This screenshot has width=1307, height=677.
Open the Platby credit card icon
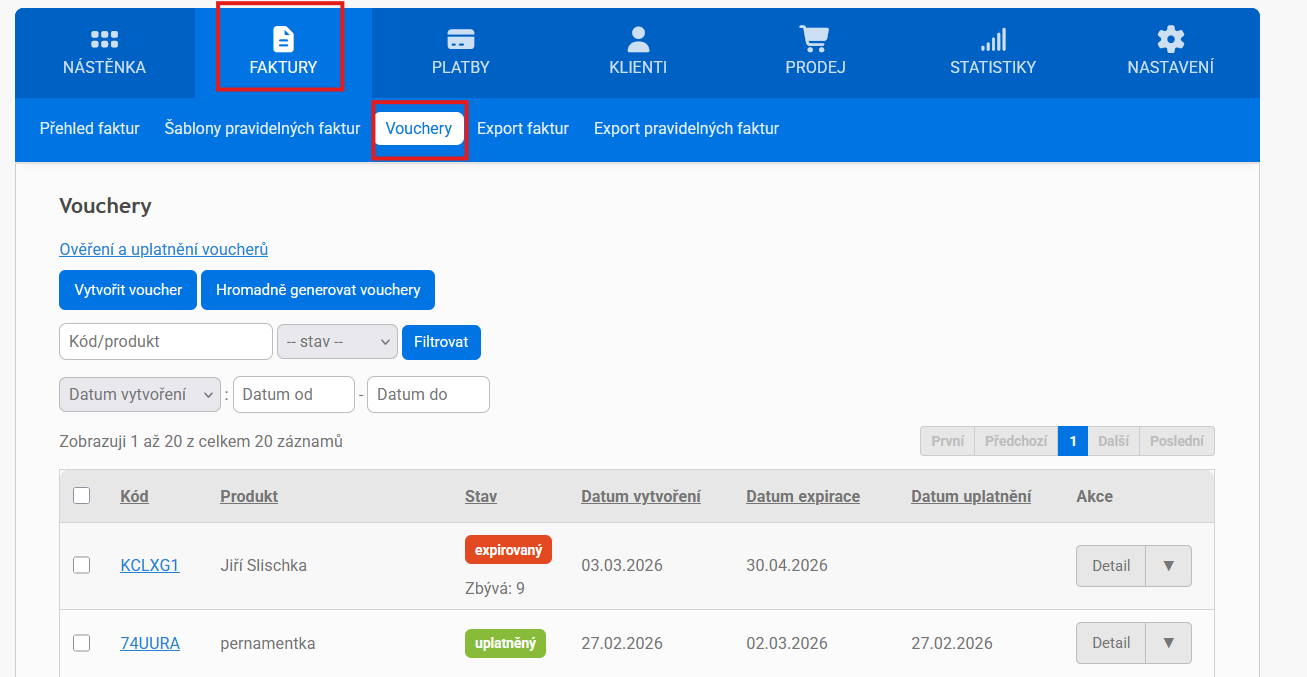[461, 39]
